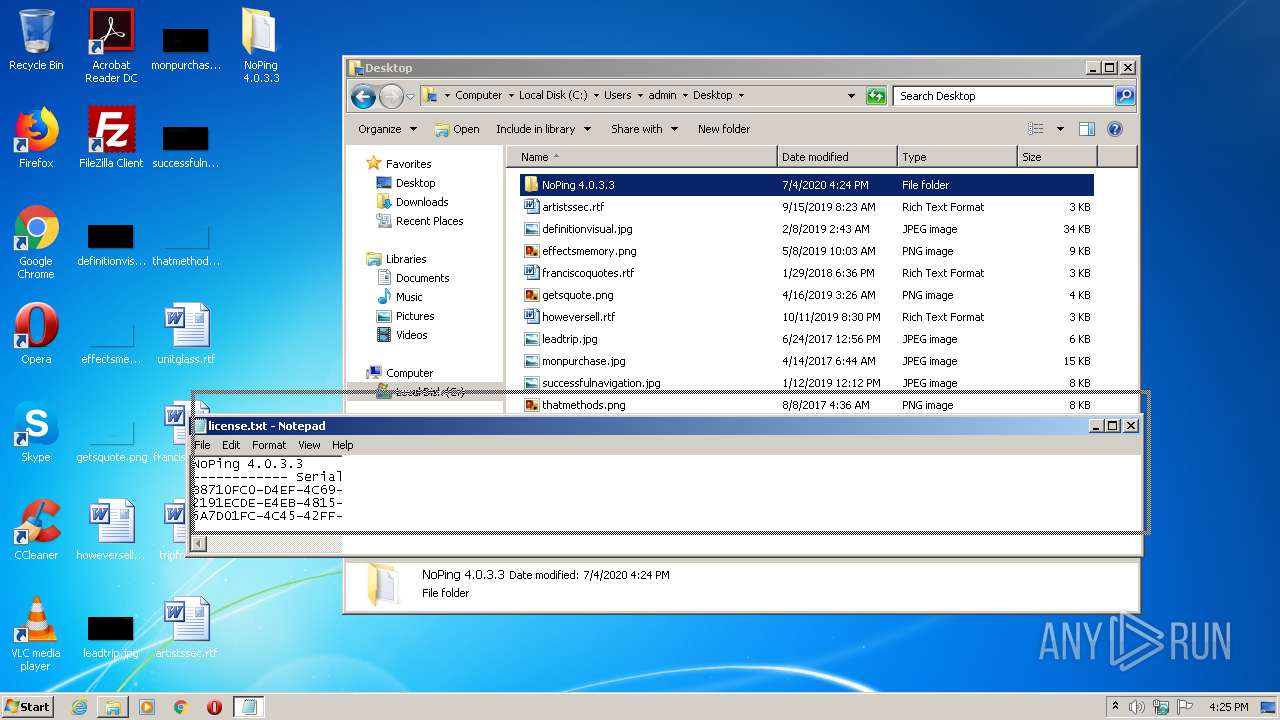Toggle the Explorer preview pane

click(x=1087, y=129)
